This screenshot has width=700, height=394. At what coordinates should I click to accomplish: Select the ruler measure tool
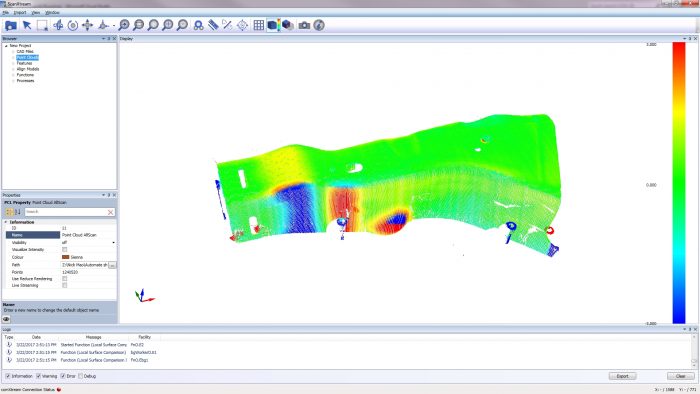[213, 25]
